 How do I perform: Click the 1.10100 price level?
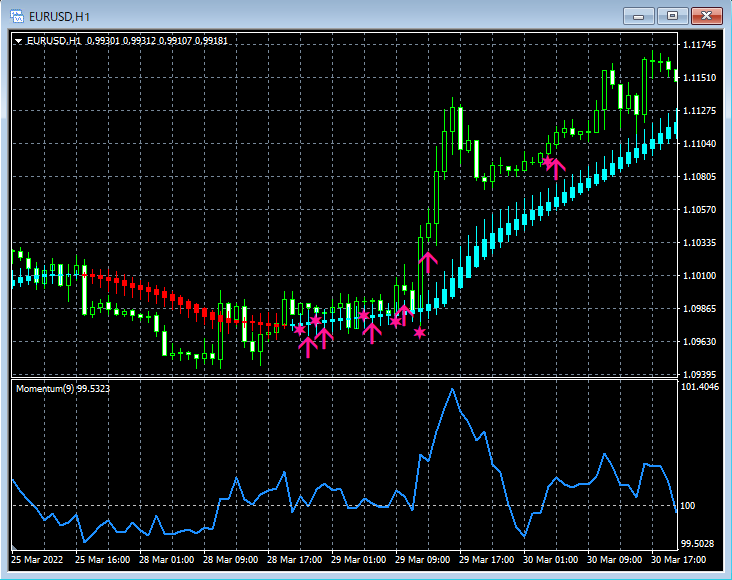699,276
